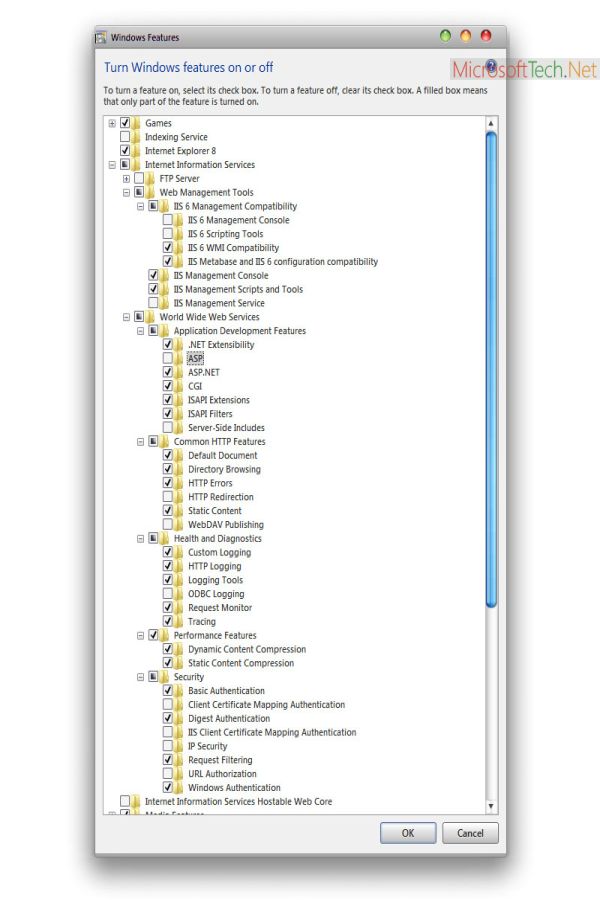Click the Games folder icon
The height and width of the screenshot is (900, 600).
pyautogui.click(x=136, y=123)
